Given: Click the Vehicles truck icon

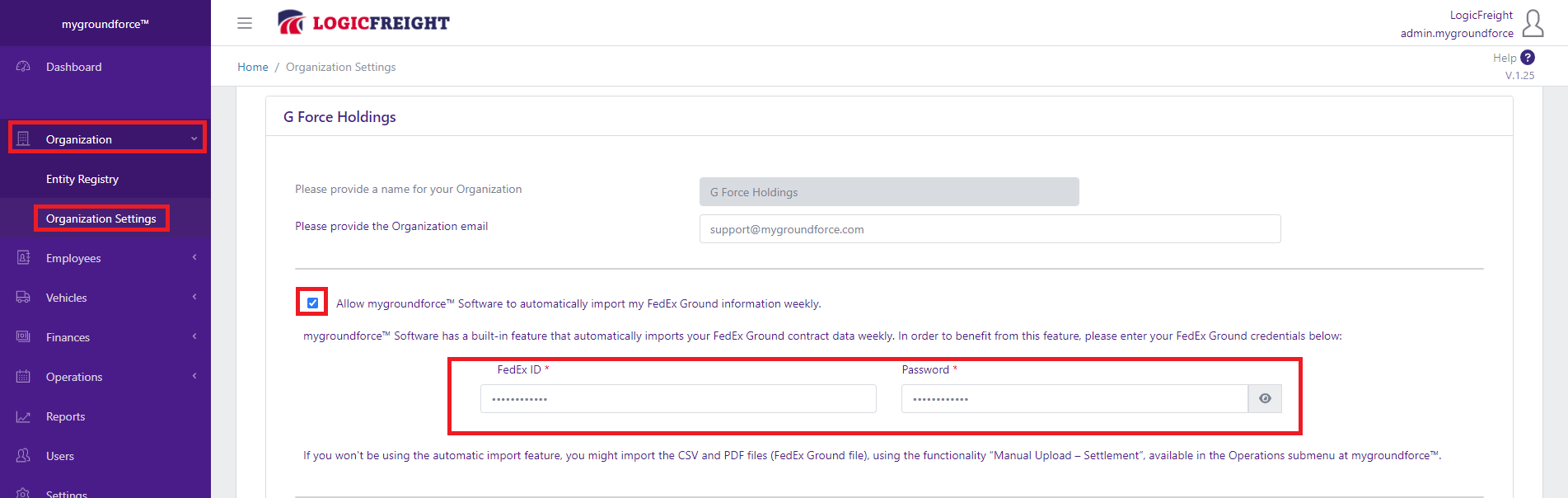Looking at the screenshot, I should pyautogui.click(x=23, y=298).
